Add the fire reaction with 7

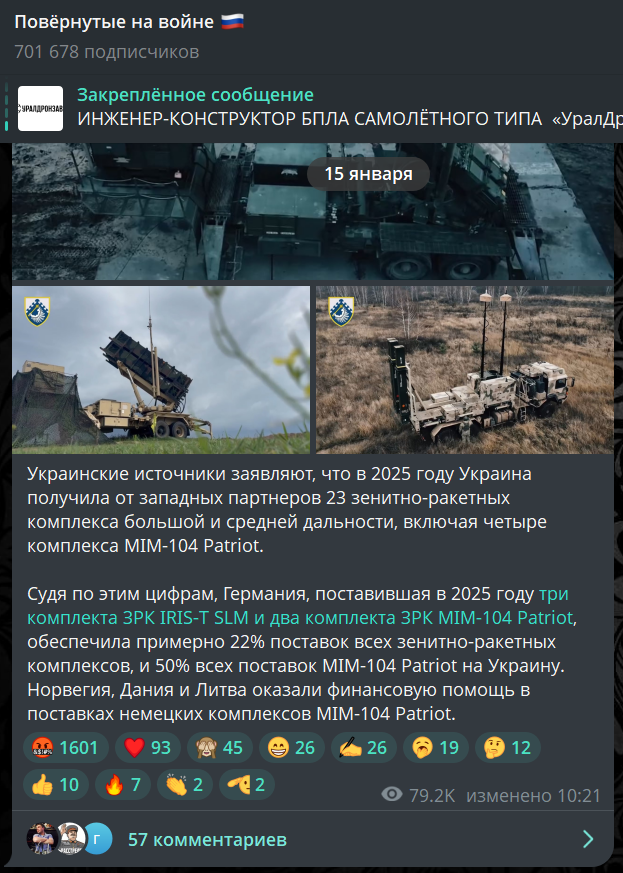[x=122, y=784]
